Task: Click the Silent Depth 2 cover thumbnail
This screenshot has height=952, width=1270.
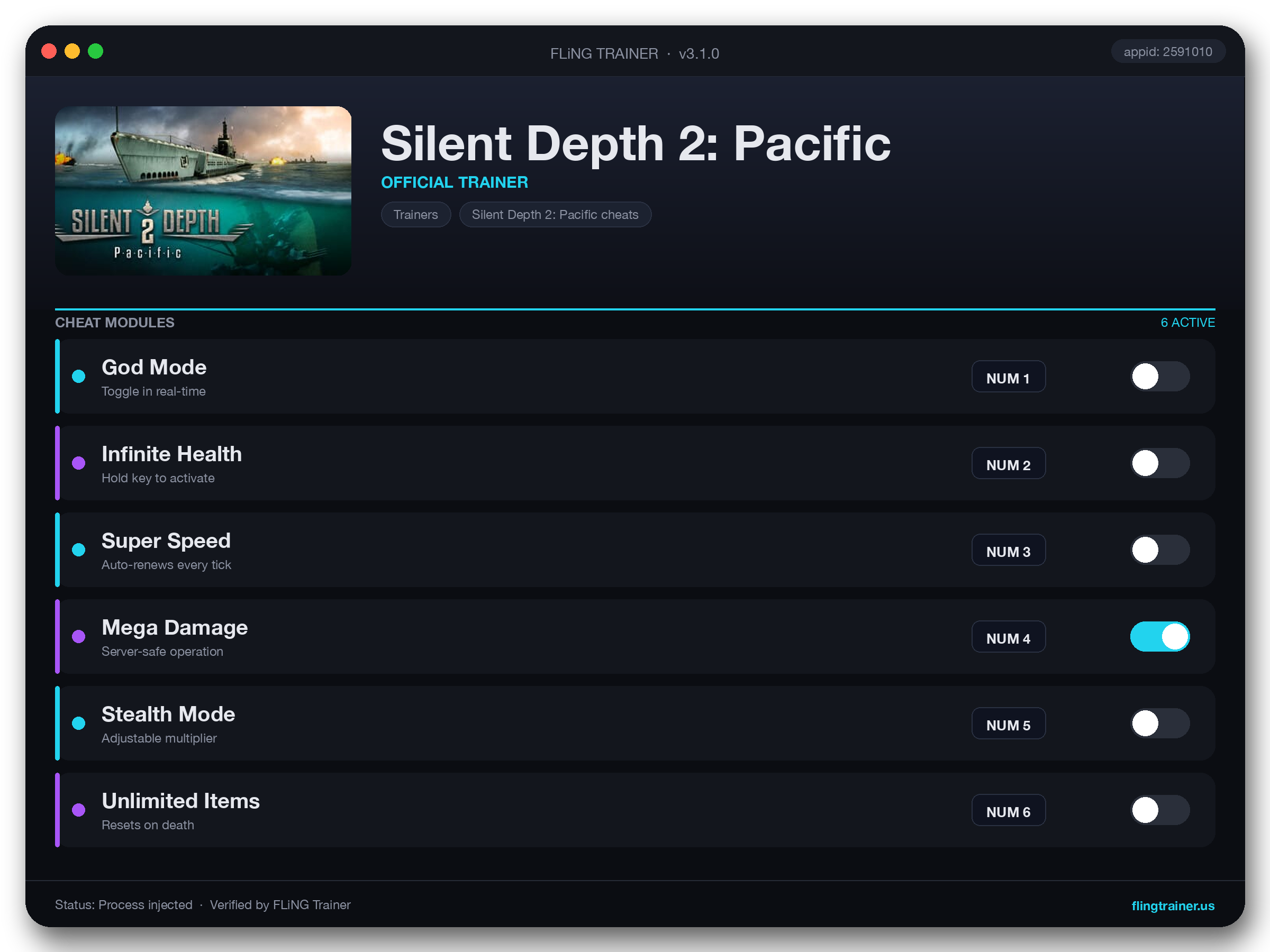Action: 203,190
